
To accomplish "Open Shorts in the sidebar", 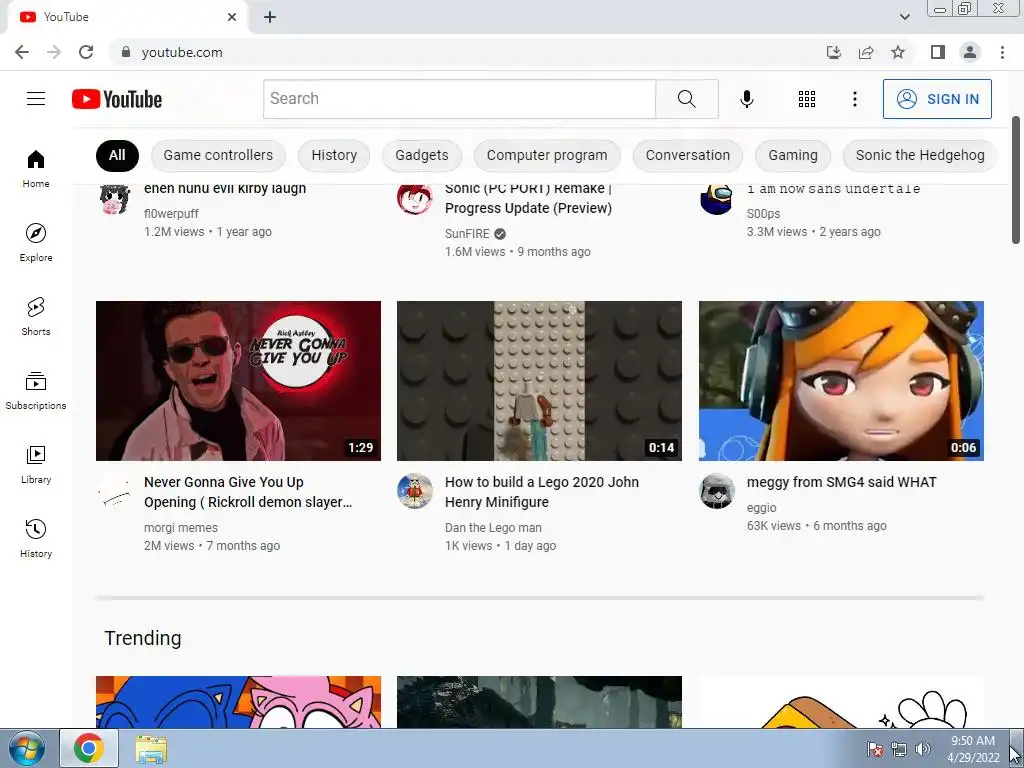I will [36, 317].
